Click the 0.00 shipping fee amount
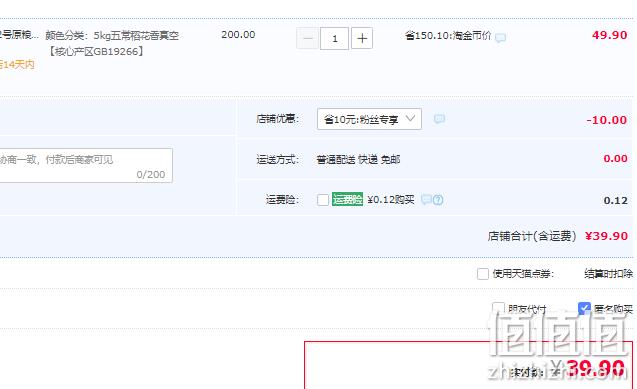637x389 pixels. click(615, 158)
